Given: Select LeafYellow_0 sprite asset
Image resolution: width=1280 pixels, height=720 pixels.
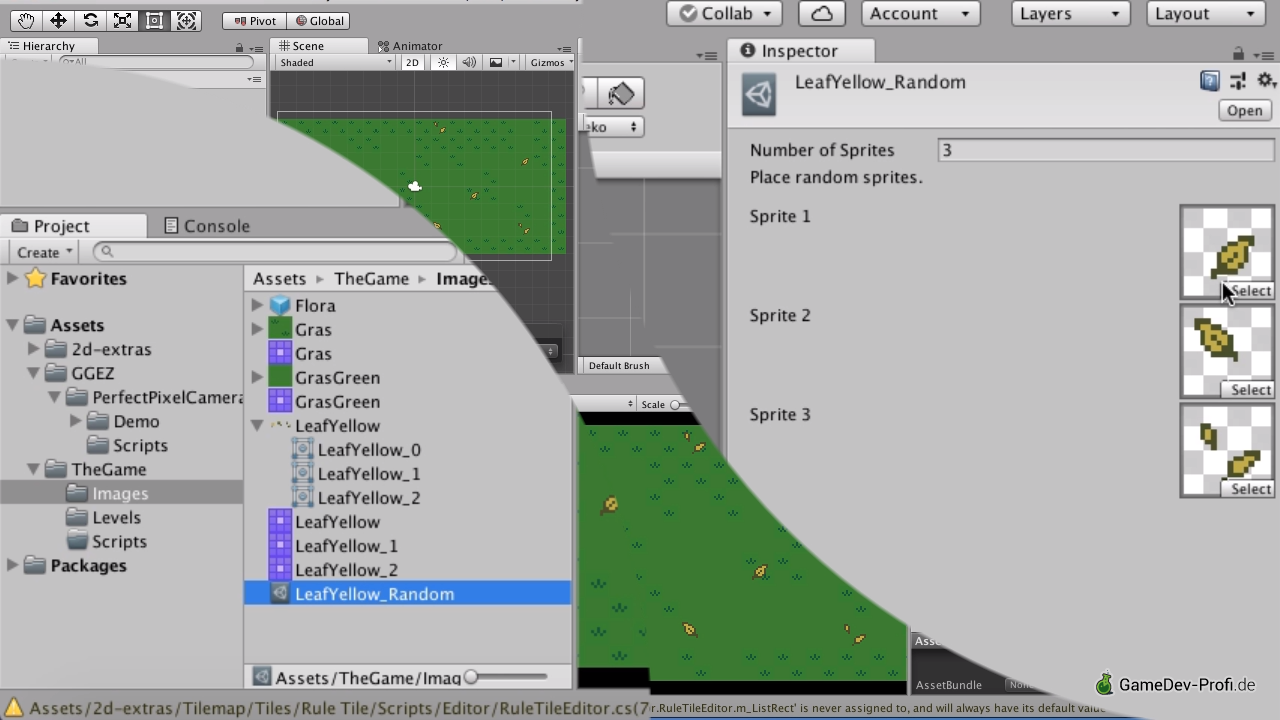Looking at the screenshot, I should pos(369,450).
